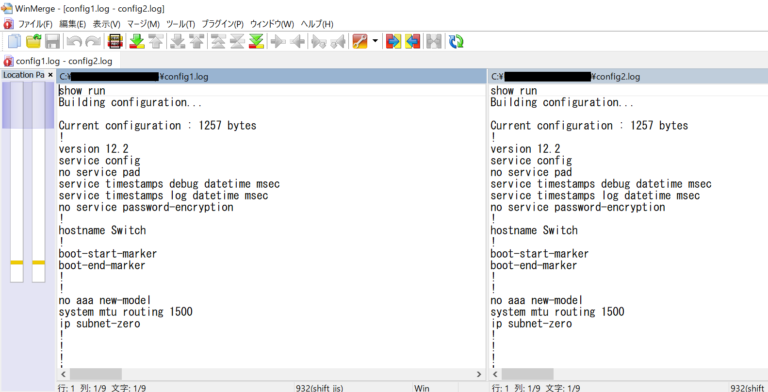
Task: Click the config2.log path header
Action: pyautogui.click(x=628, y=76)
